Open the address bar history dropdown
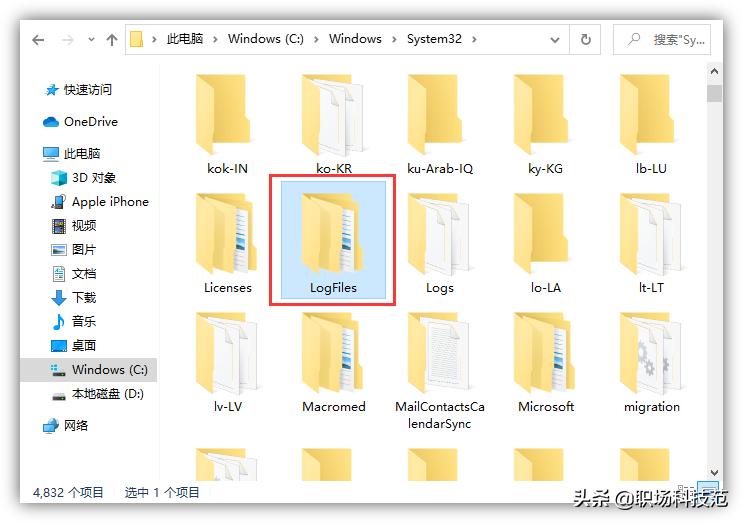The height and width of the screenshot is (523, 743). [x=554, y=40]
